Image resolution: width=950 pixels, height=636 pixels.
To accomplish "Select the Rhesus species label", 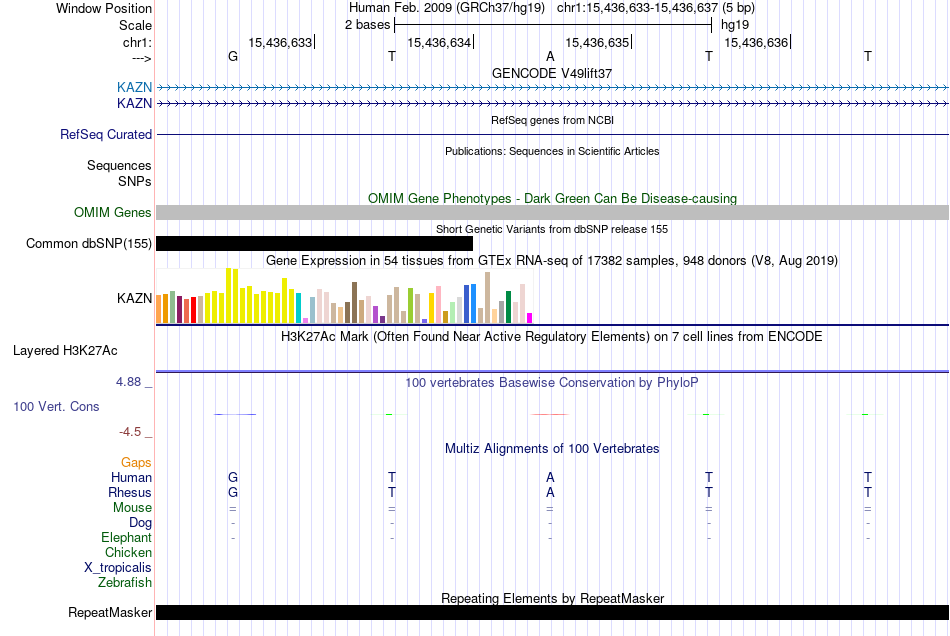I will tap(130, 492).
